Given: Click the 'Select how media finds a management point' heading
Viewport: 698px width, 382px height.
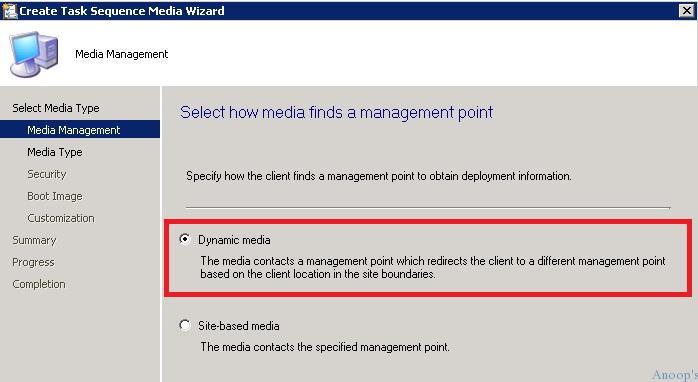Looking at the screenshot, I should click(x=337, y=112).
